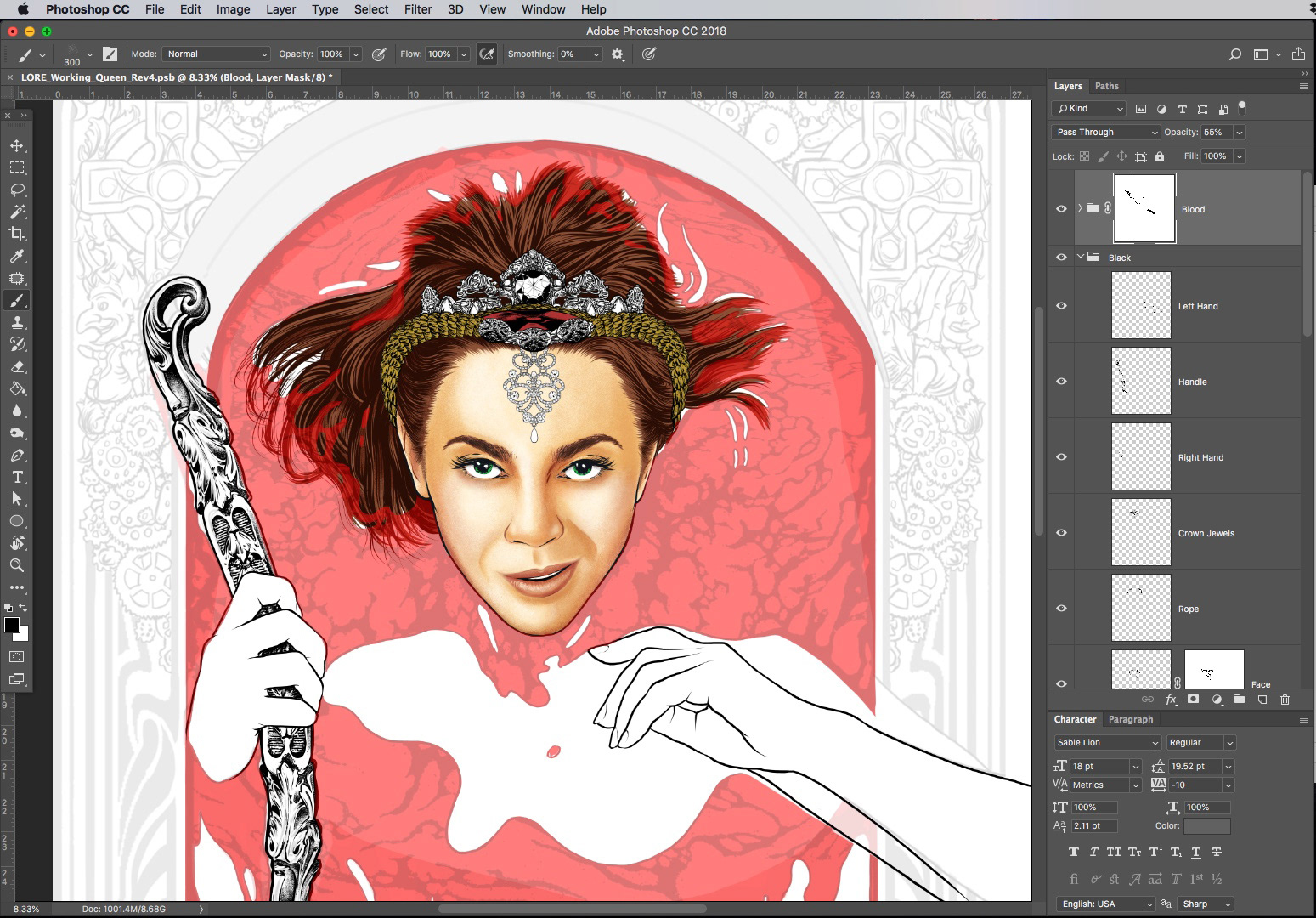Open the Fill 100% dropdown
Image resolution: width=1316 pixels, height=918 pixels.
click(x=1240, y=156)
